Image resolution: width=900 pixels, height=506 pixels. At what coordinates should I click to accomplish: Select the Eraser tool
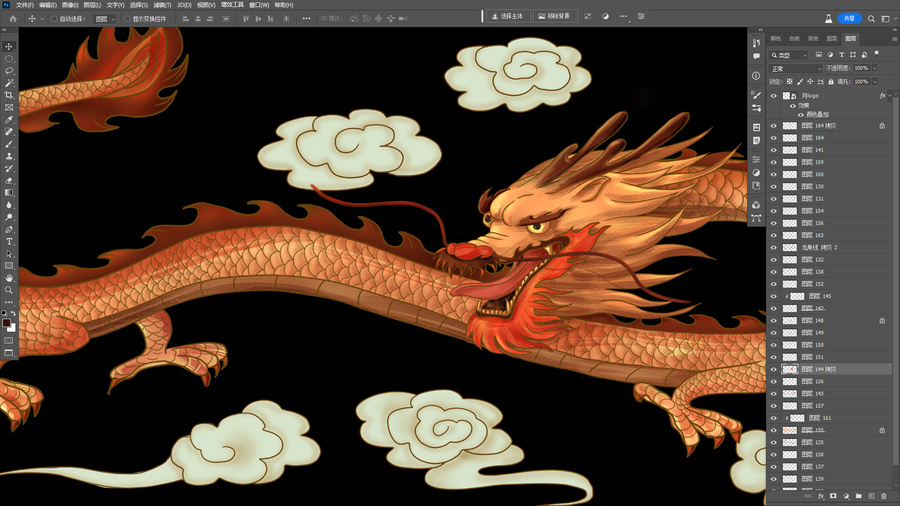tap(9, 180)
